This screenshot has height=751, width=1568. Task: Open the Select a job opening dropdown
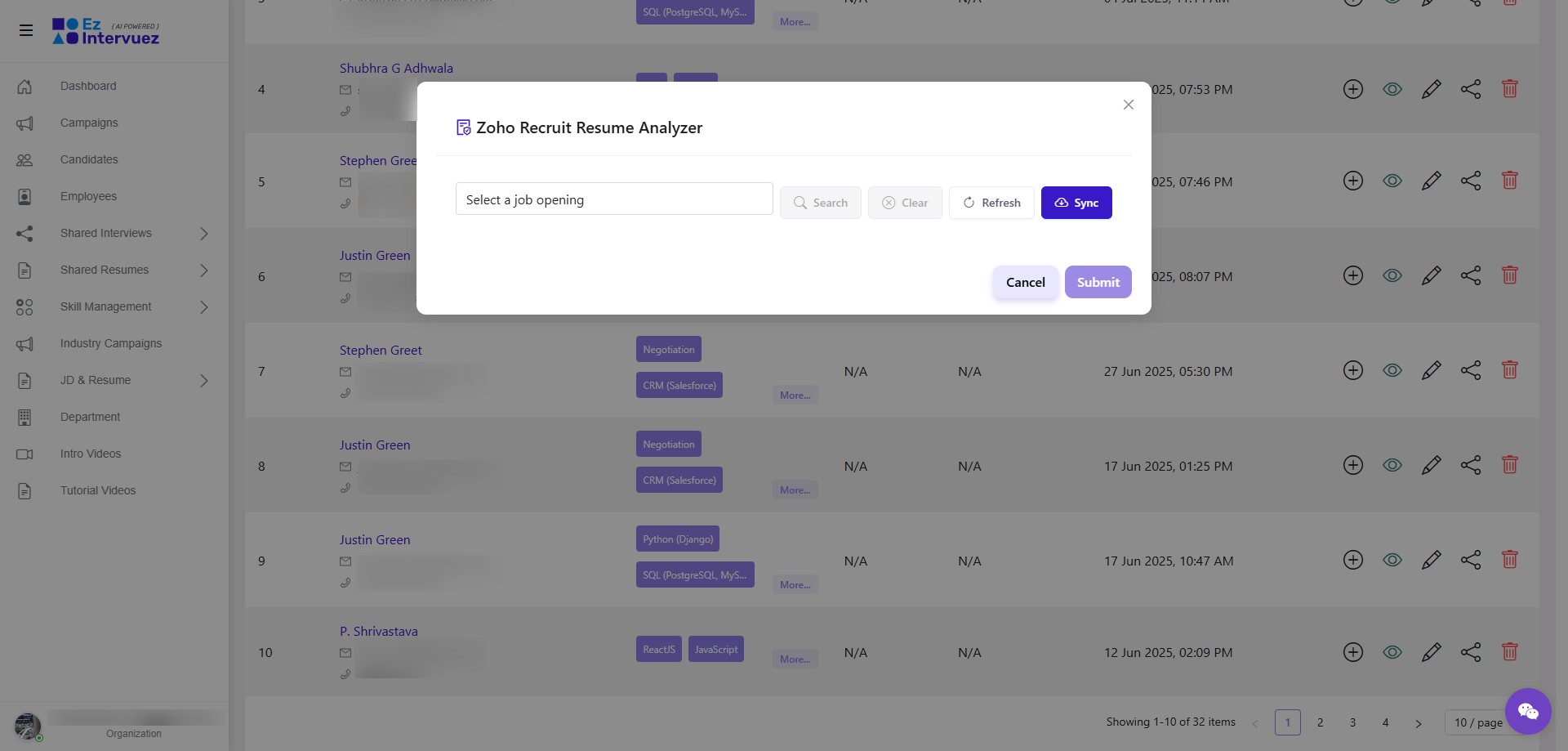613,199
